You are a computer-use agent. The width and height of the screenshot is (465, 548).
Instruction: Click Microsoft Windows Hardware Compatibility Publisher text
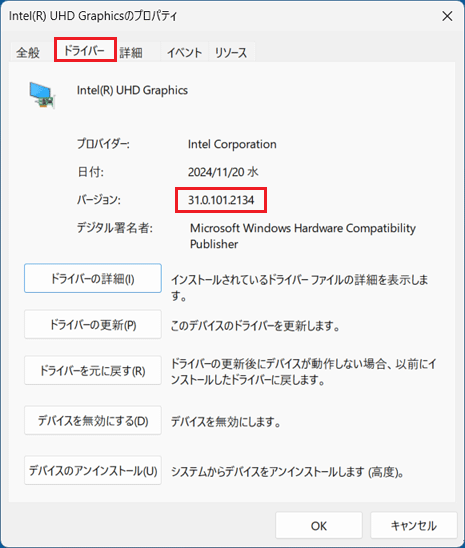point(303,236)
